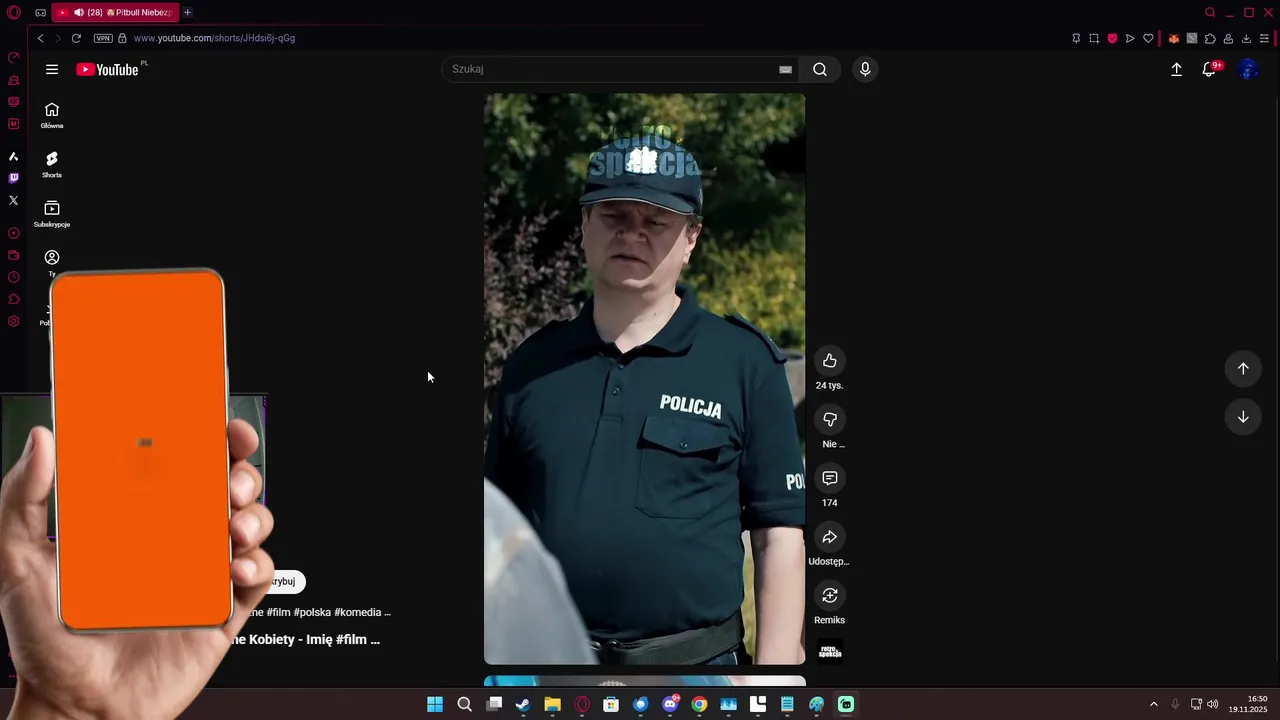Image resolution: width=1280 pixels, height=720 pixels.
Task: Click the youtube.com URL address bar
Action: 214,38
